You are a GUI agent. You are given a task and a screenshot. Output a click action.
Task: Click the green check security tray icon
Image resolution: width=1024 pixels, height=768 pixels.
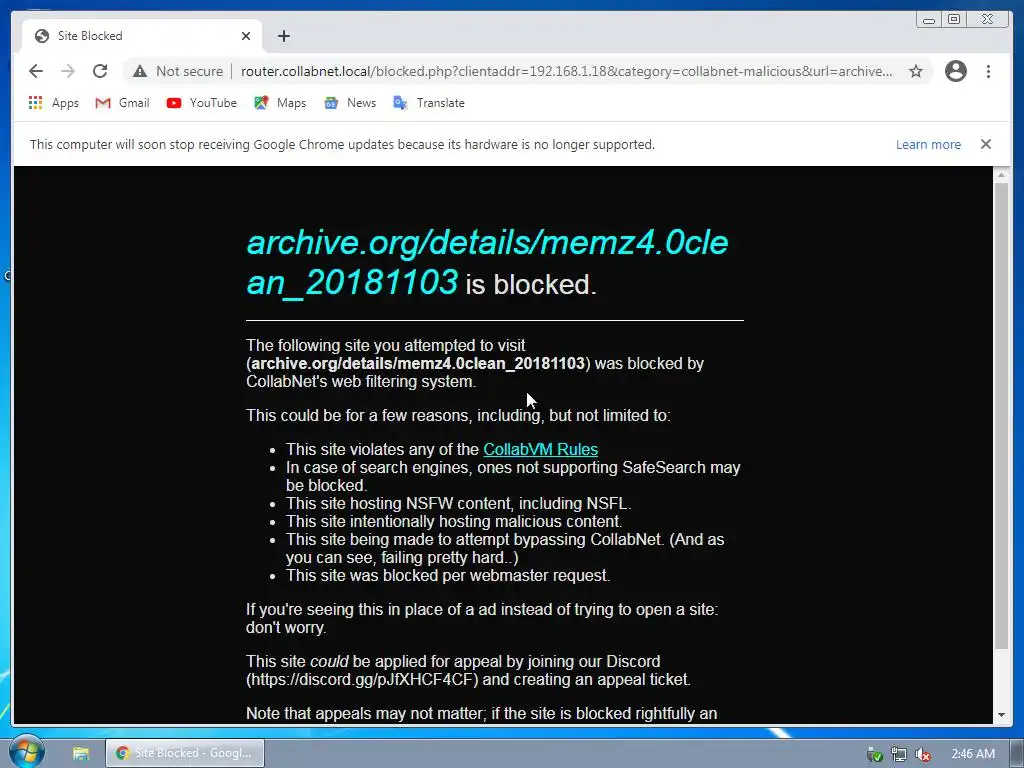click(x=874, y=754)
